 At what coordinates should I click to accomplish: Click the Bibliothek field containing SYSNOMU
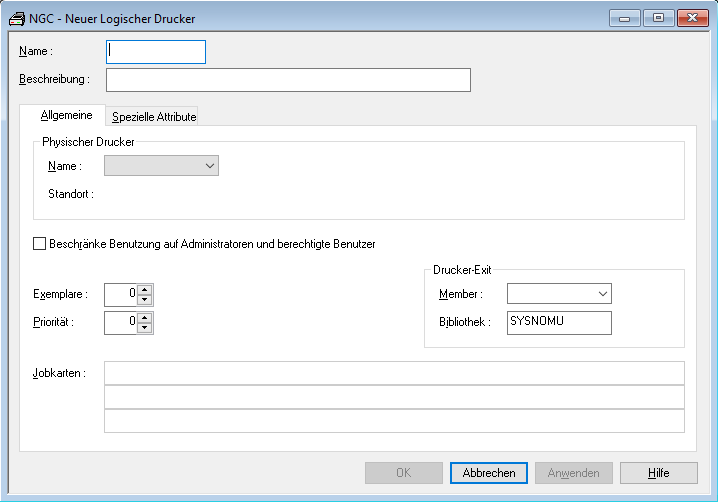point(559,322)
